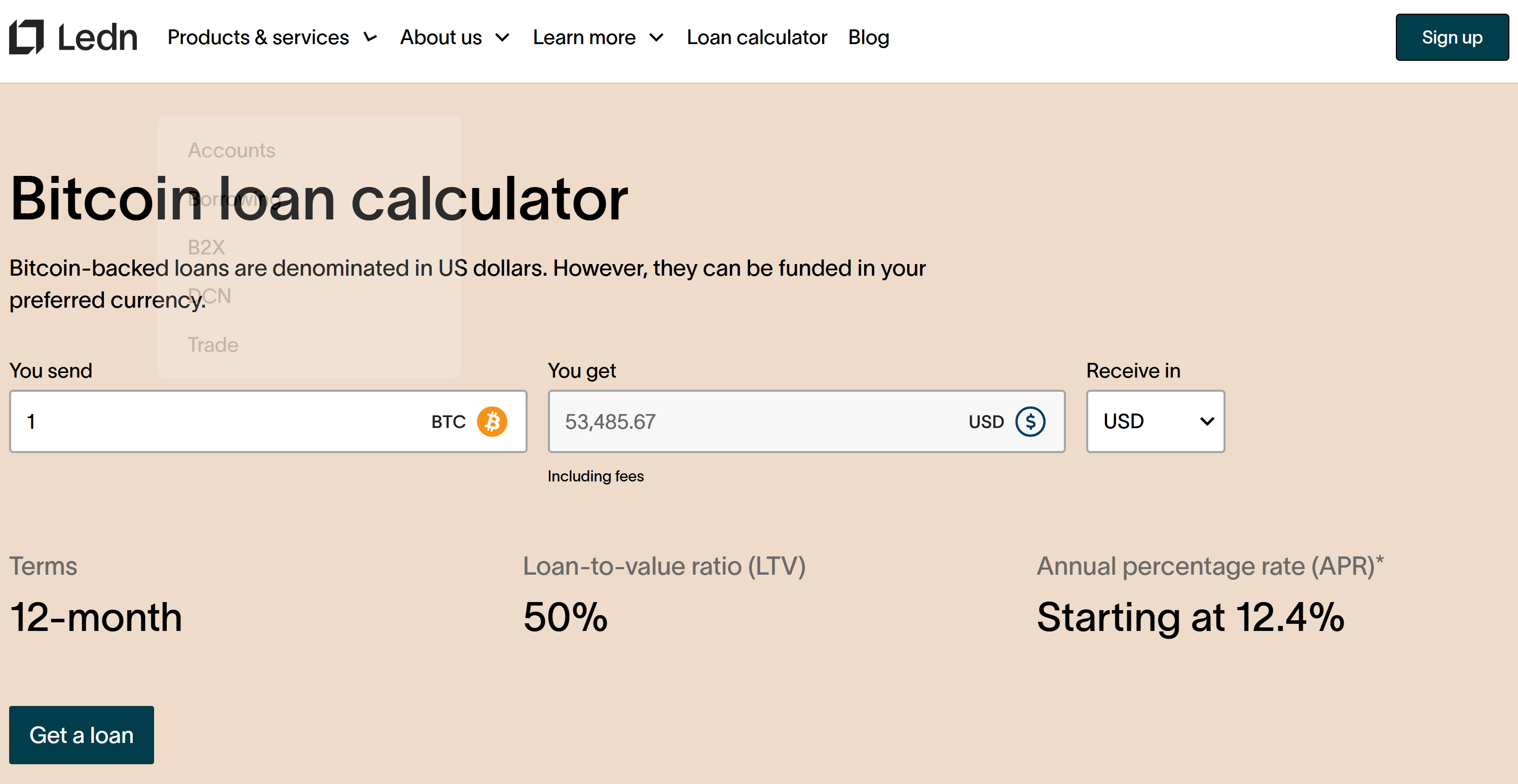Screen dimensions: 1518x784
Task: Click the orange Bitcoin icon
Action: pyautogui.click(x=492, y=422)
